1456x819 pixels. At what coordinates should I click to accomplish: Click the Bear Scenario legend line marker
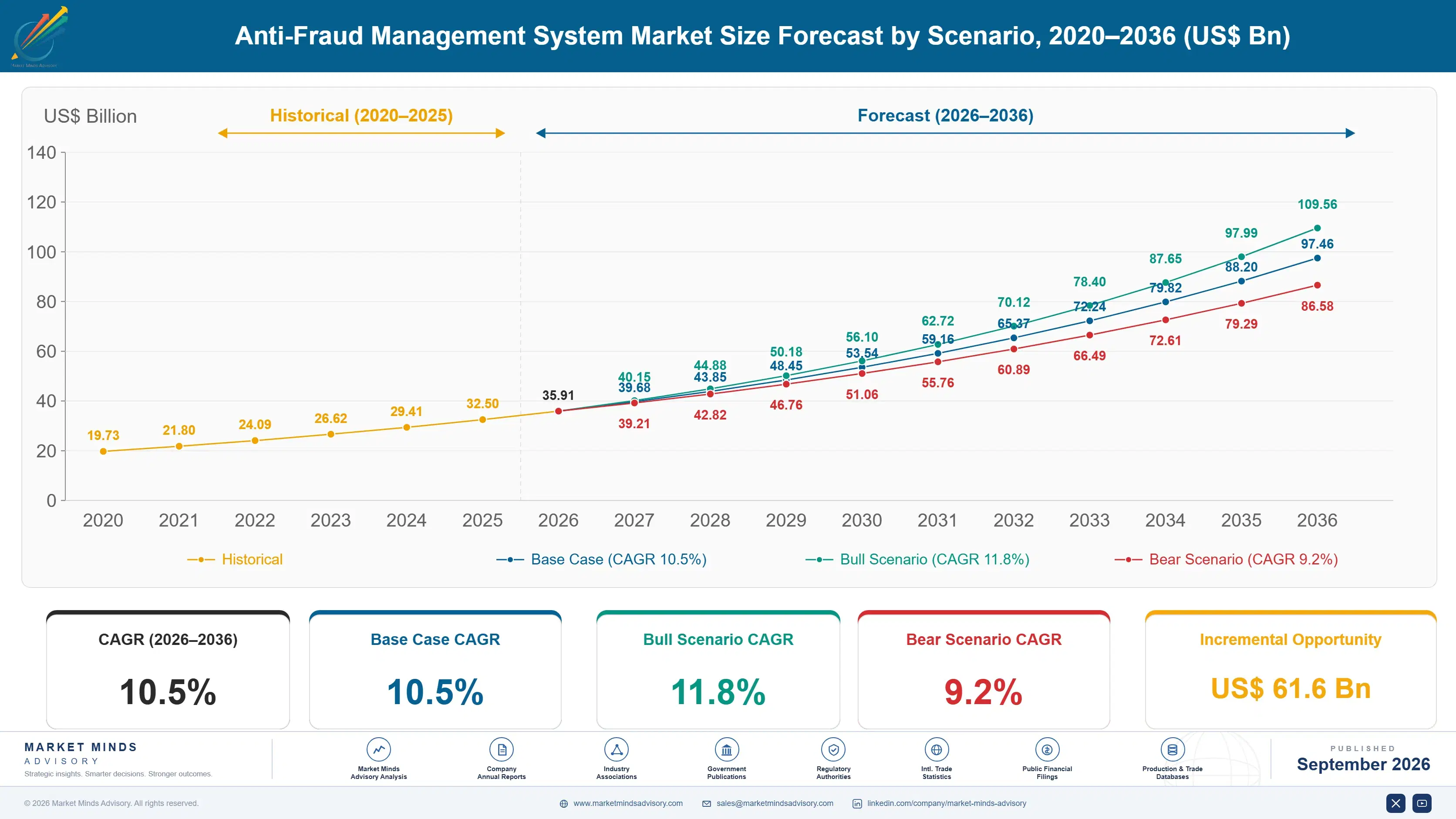1128,560
